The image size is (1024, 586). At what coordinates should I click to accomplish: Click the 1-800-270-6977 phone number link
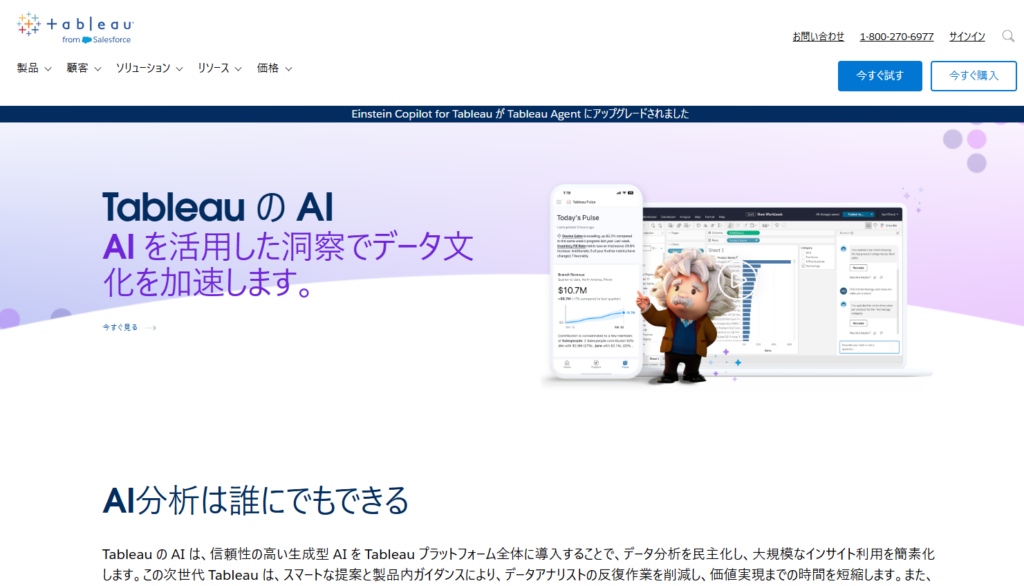coord(896,36)
